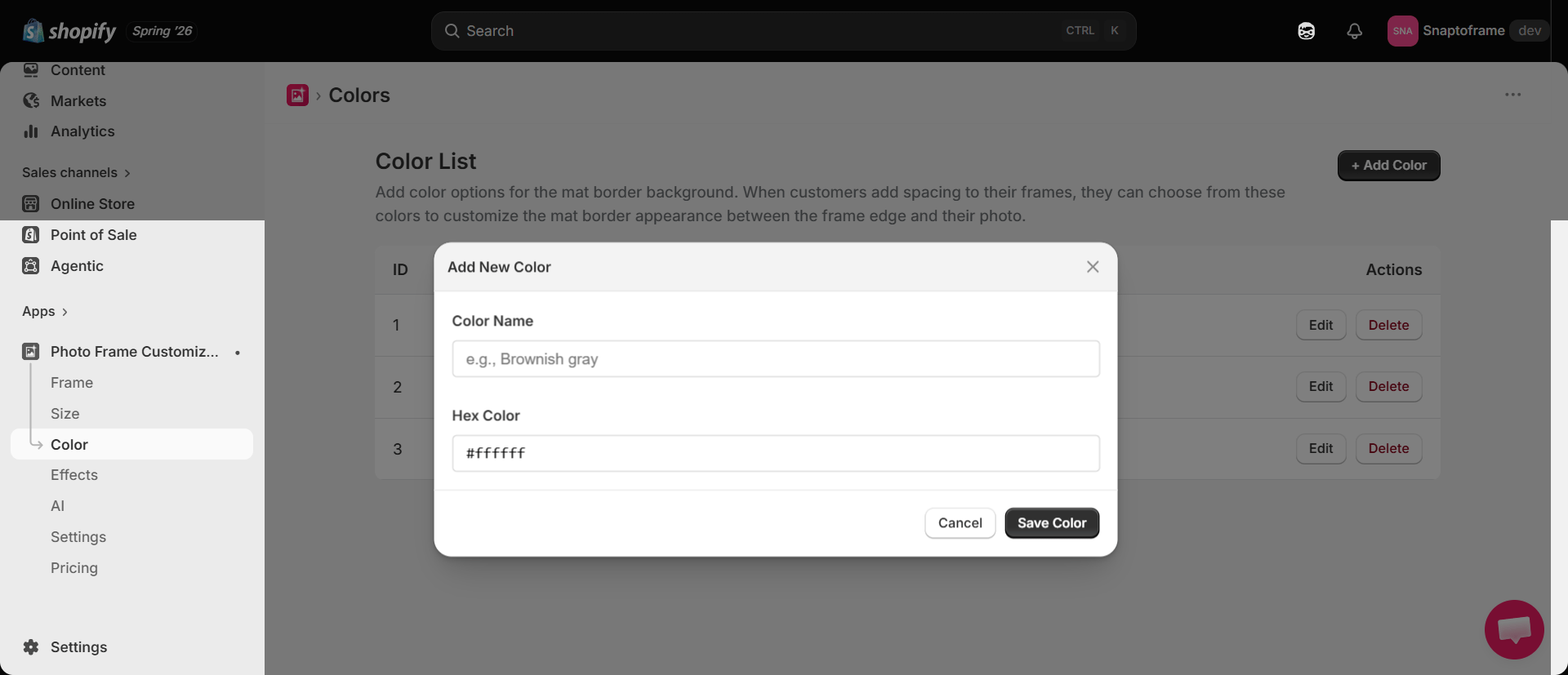Screen dimensions: 1568x675
Task: Click the Online Store icon
Action: pyautogui.click(x=31, y=203)
